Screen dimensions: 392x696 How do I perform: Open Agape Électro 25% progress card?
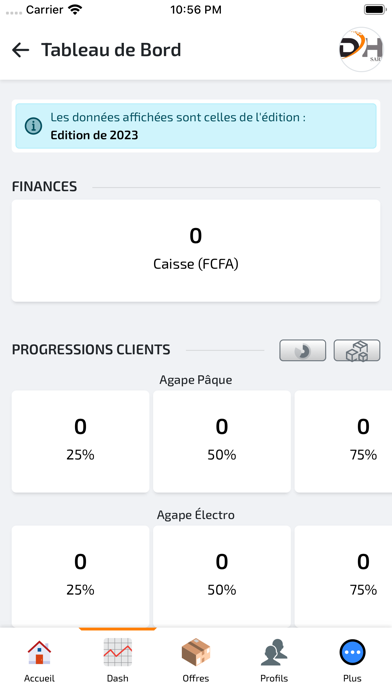click(80, 576)
